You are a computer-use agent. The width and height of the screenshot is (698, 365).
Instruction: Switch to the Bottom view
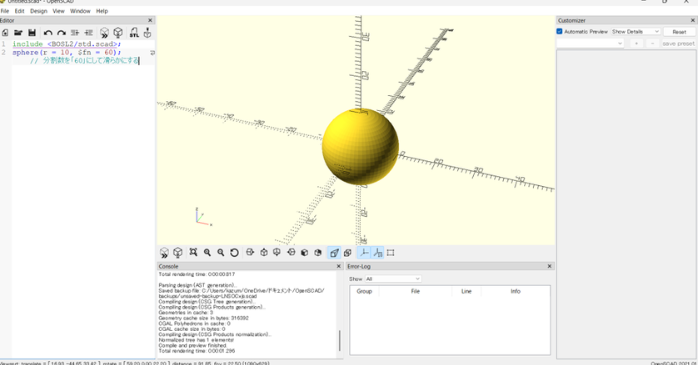277,252
